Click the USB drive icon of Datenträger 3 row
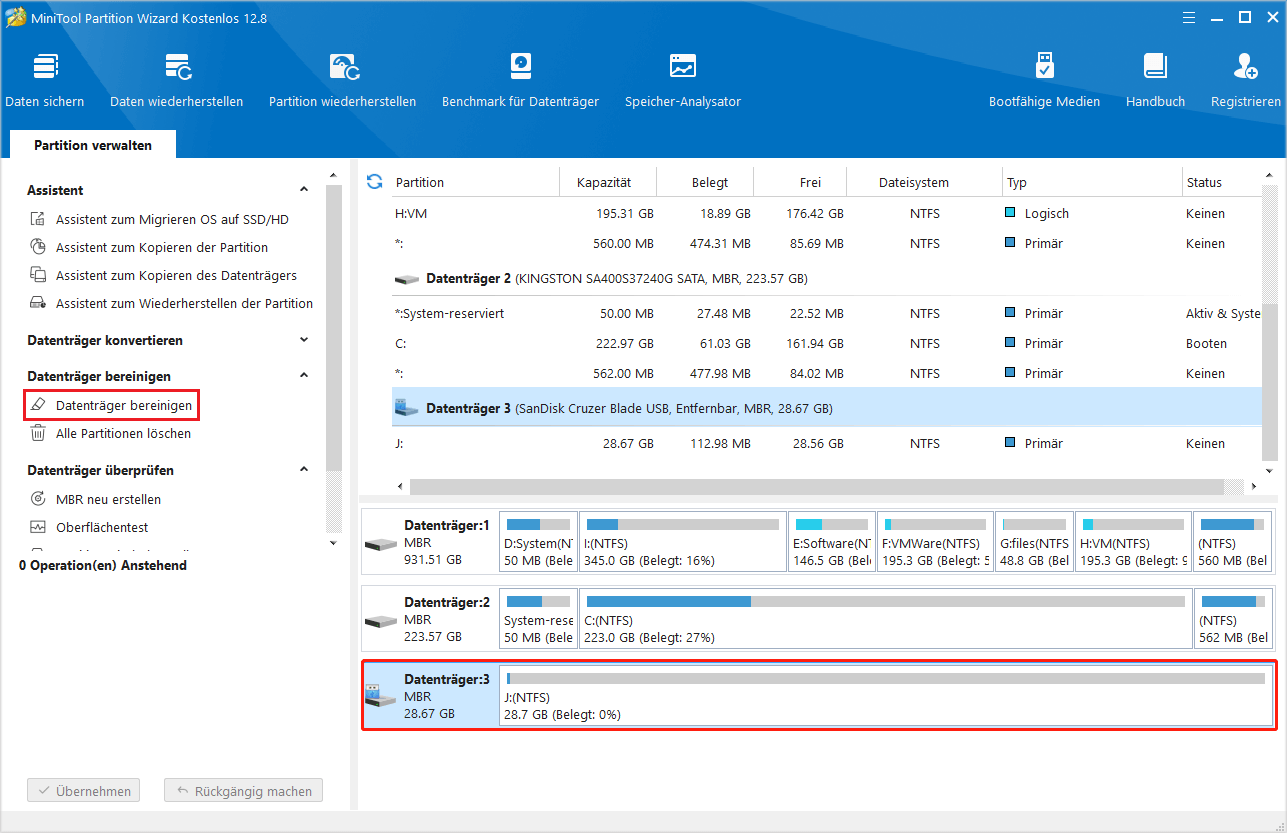This screenshot has height=833, width=1287. [407, 408]
